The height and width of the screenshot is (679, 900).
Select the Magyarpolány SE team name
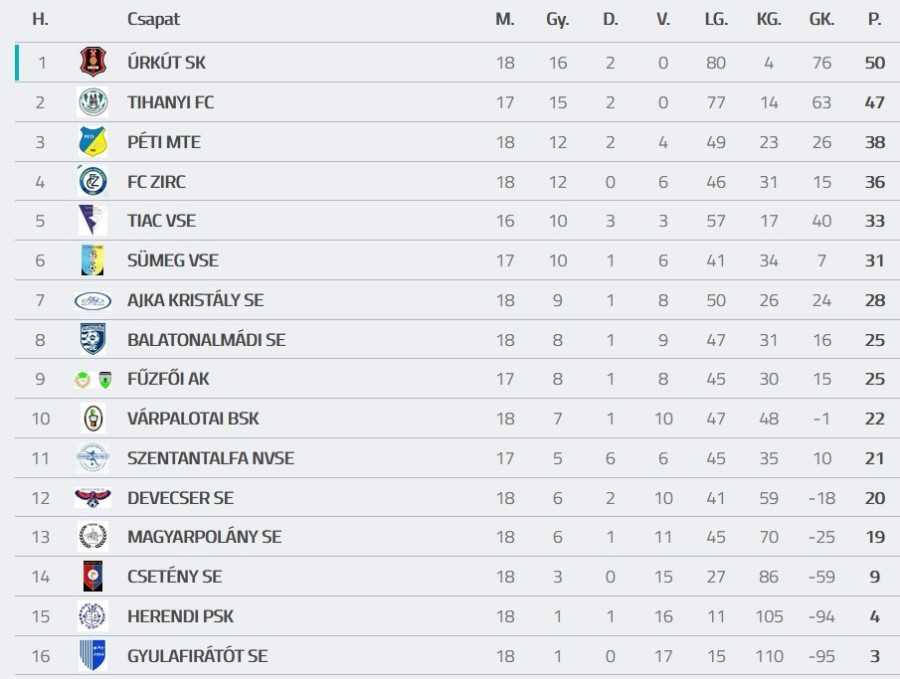pos(204,537)
